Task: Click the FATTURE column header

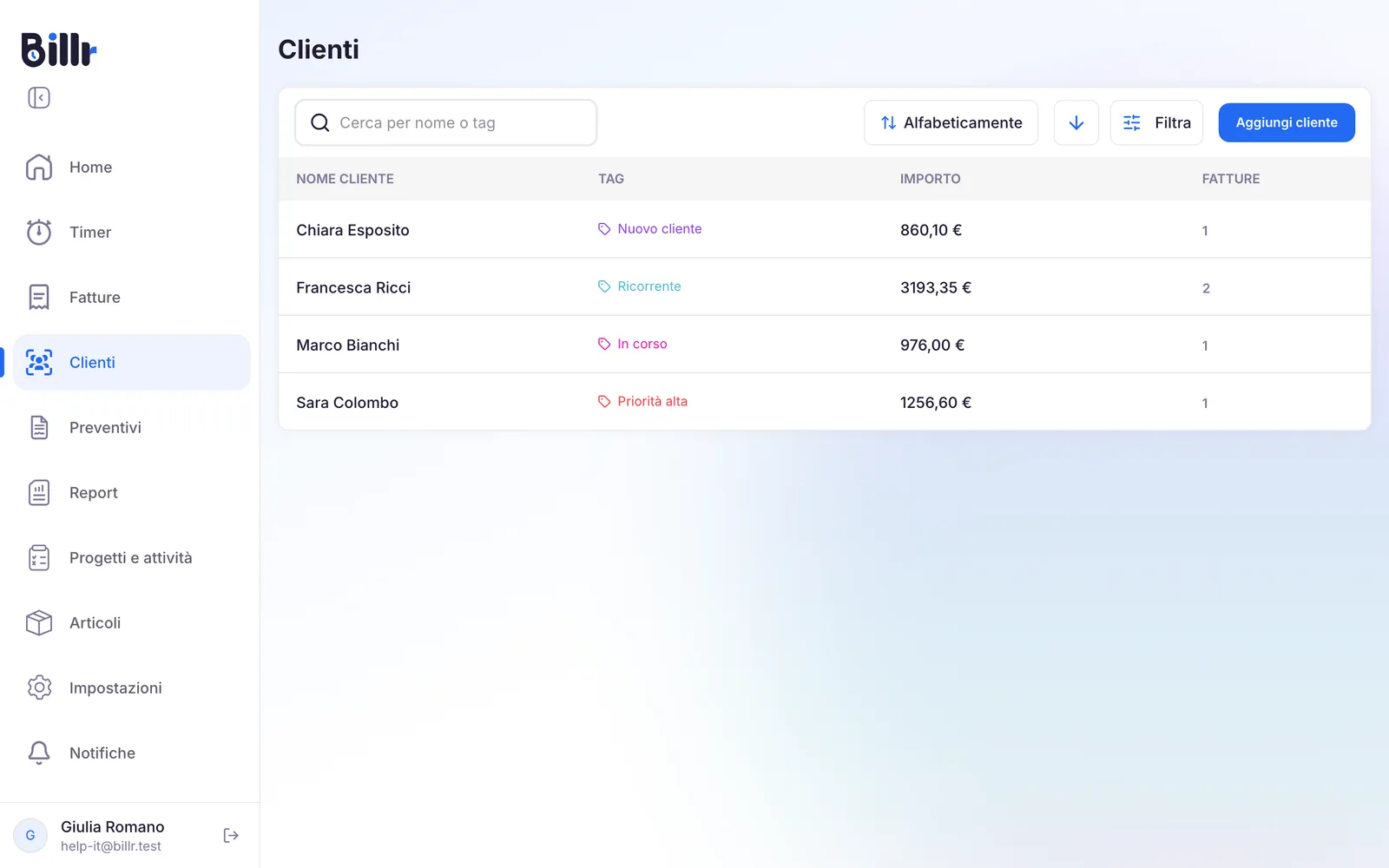Action: 1231,179
